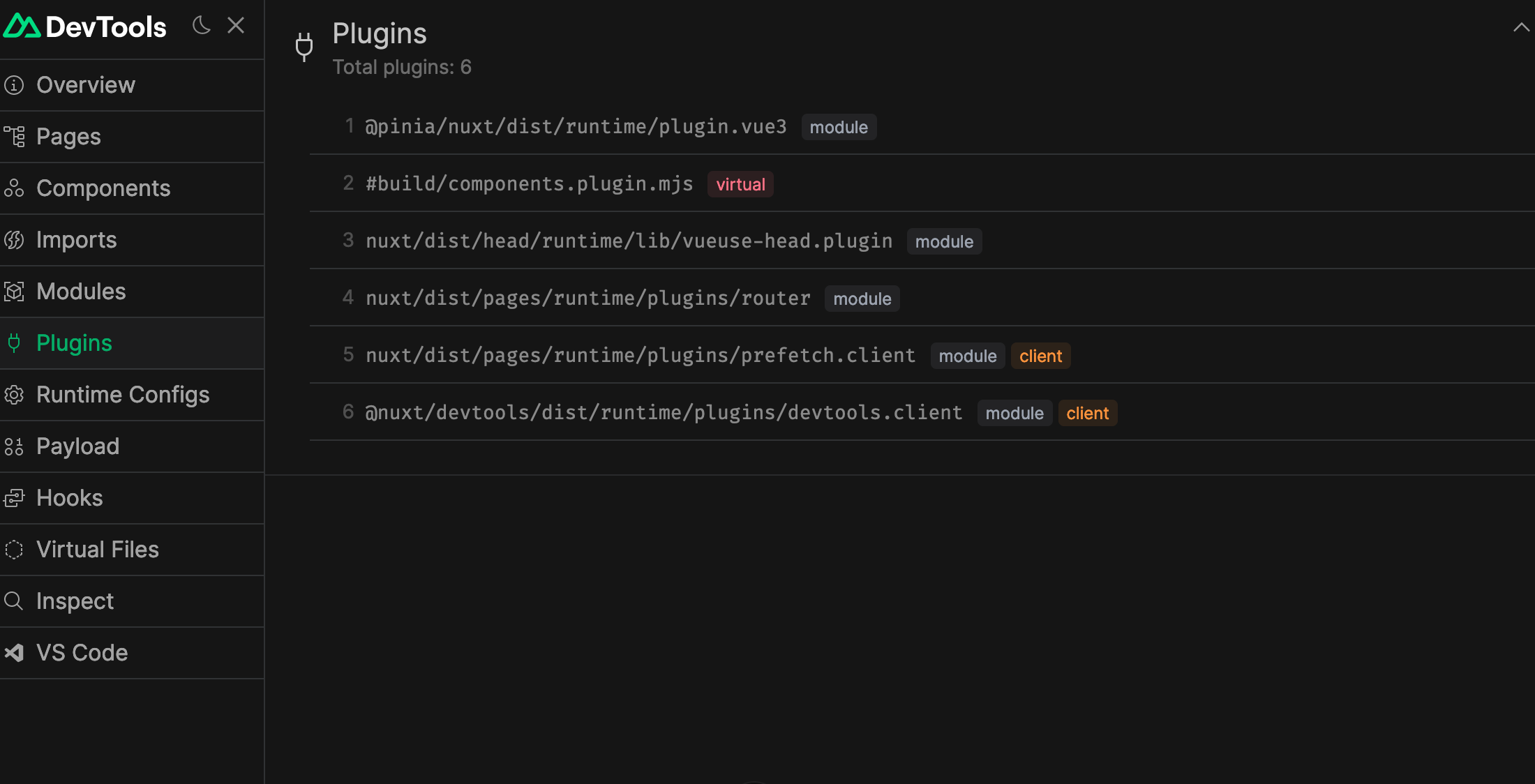This screenshot has height=784, width=1535.
Task: Click the Components icon in the sidebar
Action: (14, 188)
